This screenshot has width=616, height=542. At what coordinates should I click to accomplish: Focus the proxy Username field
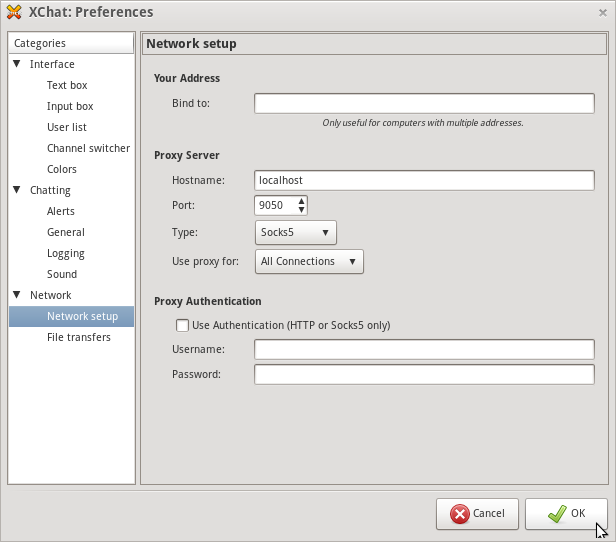click(x=424, y=349)
